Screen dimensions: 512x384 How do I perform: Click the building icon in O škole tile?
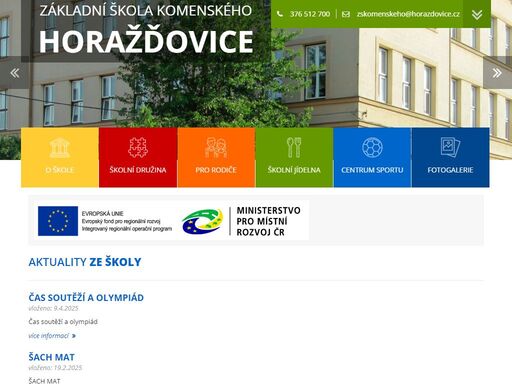tap(60, 147)
